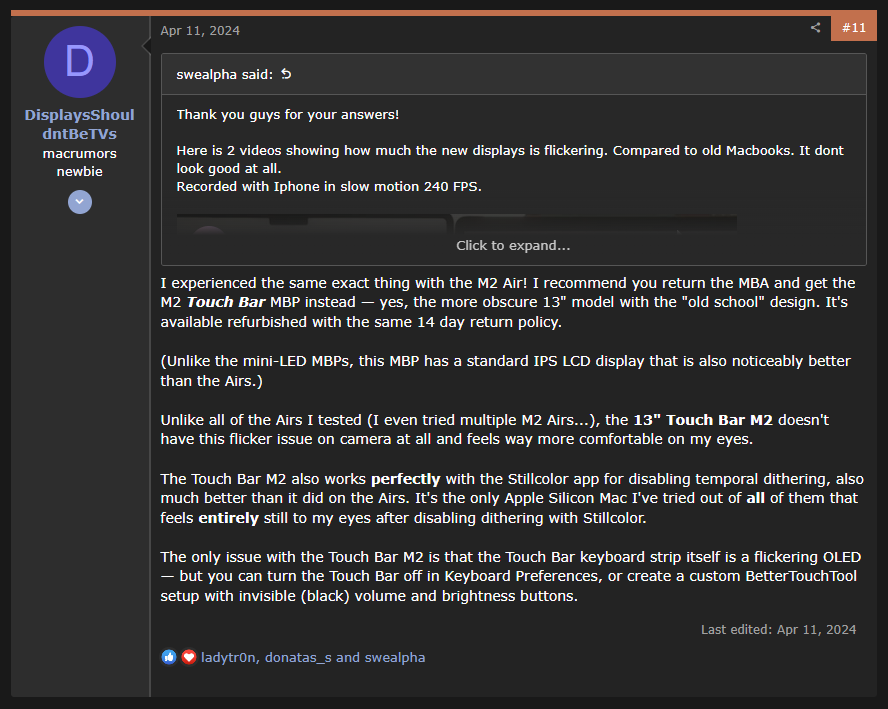The image size is (888, 709).
Task: Open DisplaysShouldntBeTVs user profile
Action: [x=80, y=124]
